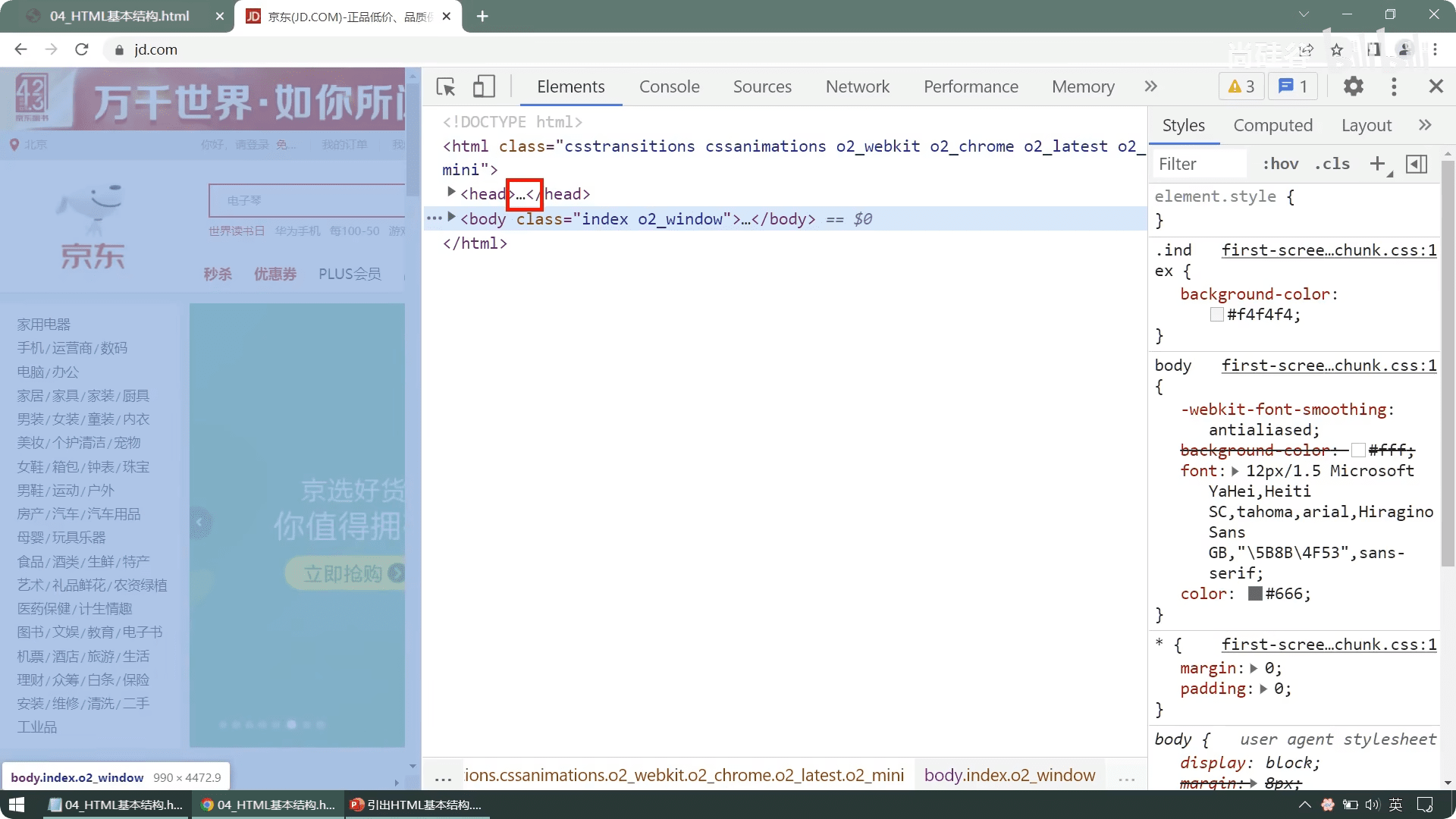1456x819 pixels.
Task: Click the new style rule plus icon
Action: tap(1378, 164)
